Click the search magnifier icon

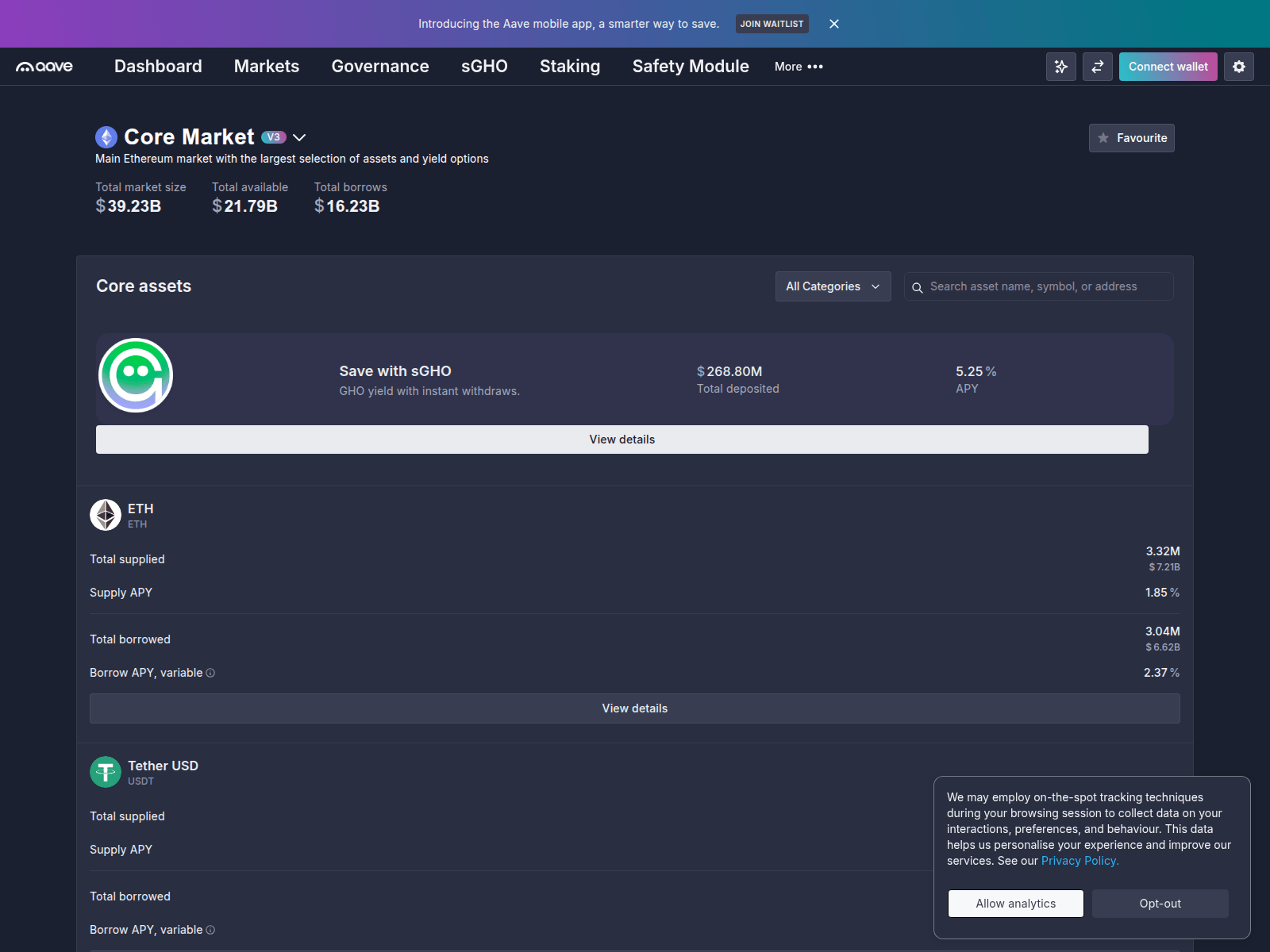click(x=917, y=287)
